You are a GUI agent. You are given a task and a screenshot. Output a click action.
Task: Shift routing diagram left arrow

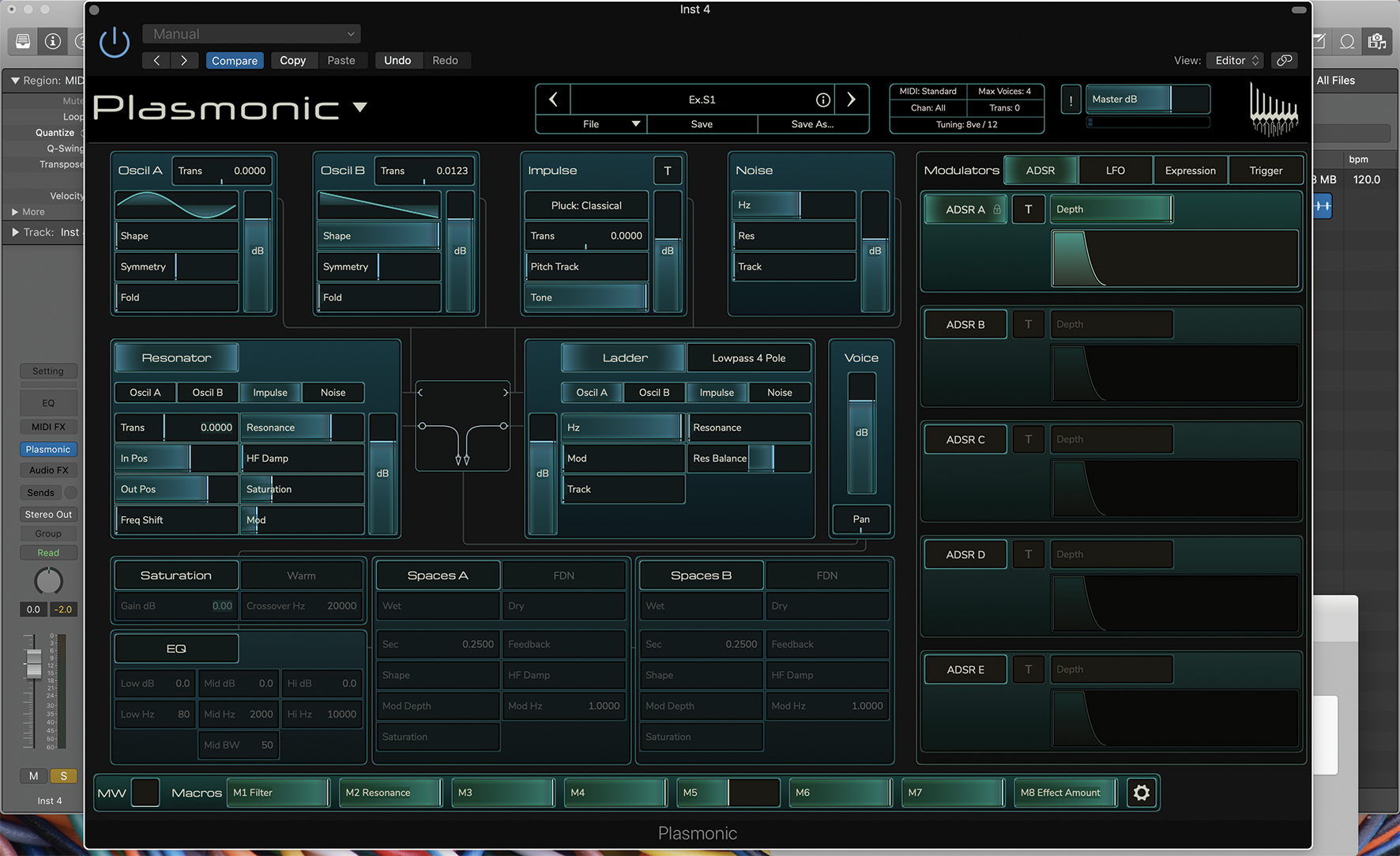point(420,392)
